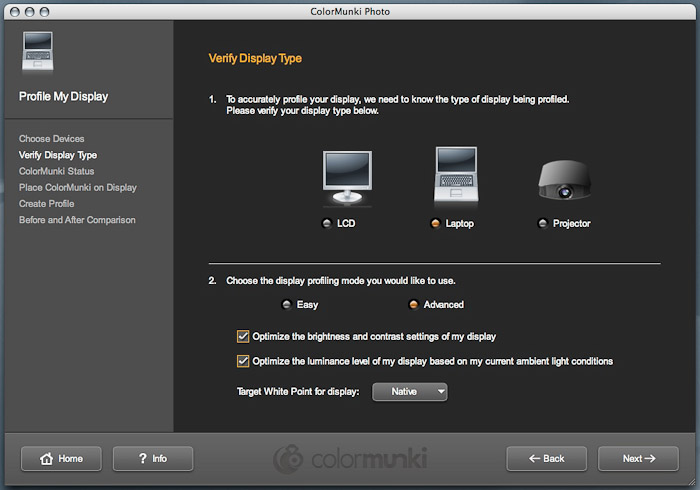Select Advanced profiling mode
This screenshot has width=700, height=490.
414,305
